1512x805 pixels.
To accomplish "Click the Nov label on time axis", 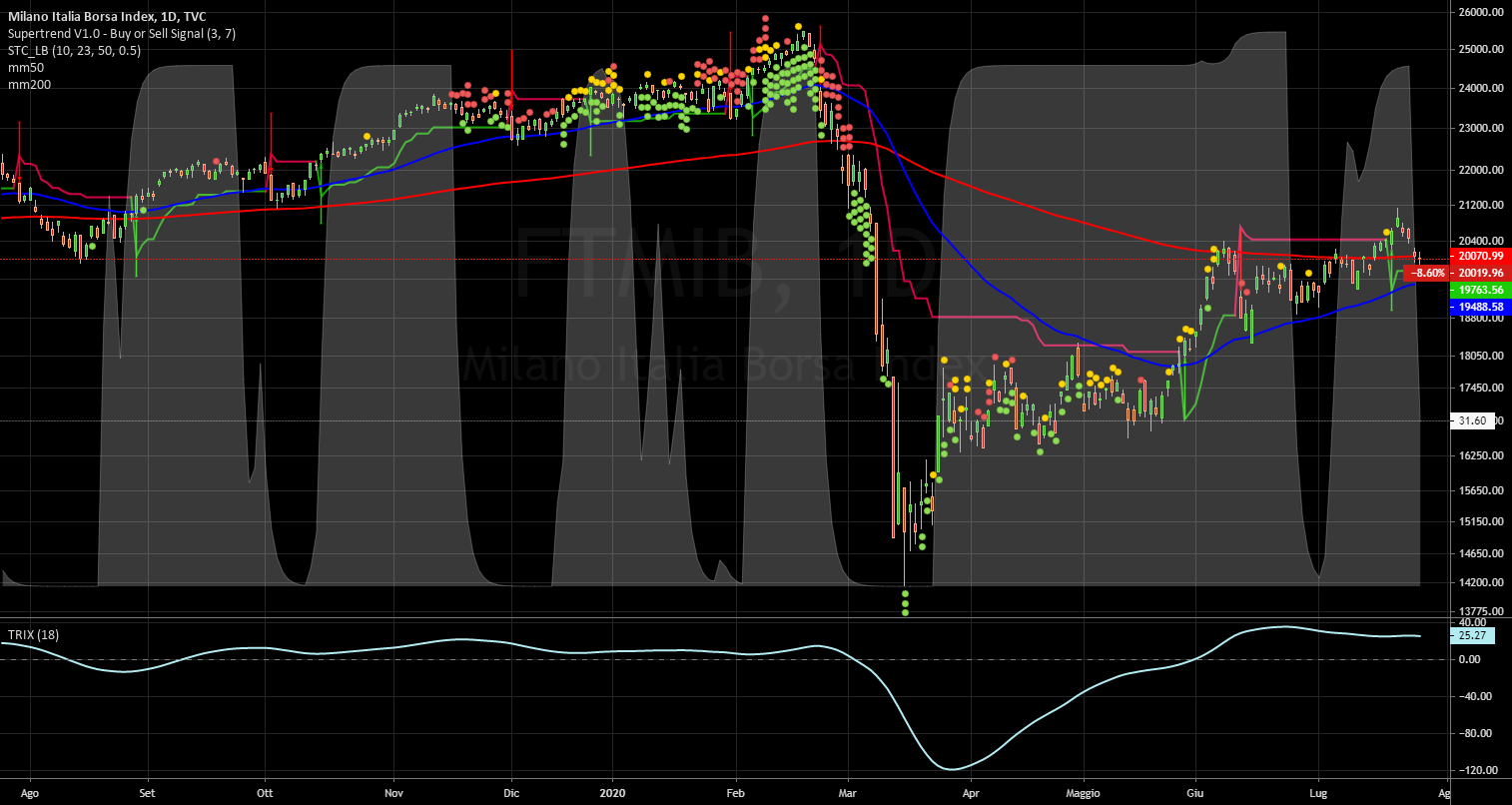I will click(393, 791).
